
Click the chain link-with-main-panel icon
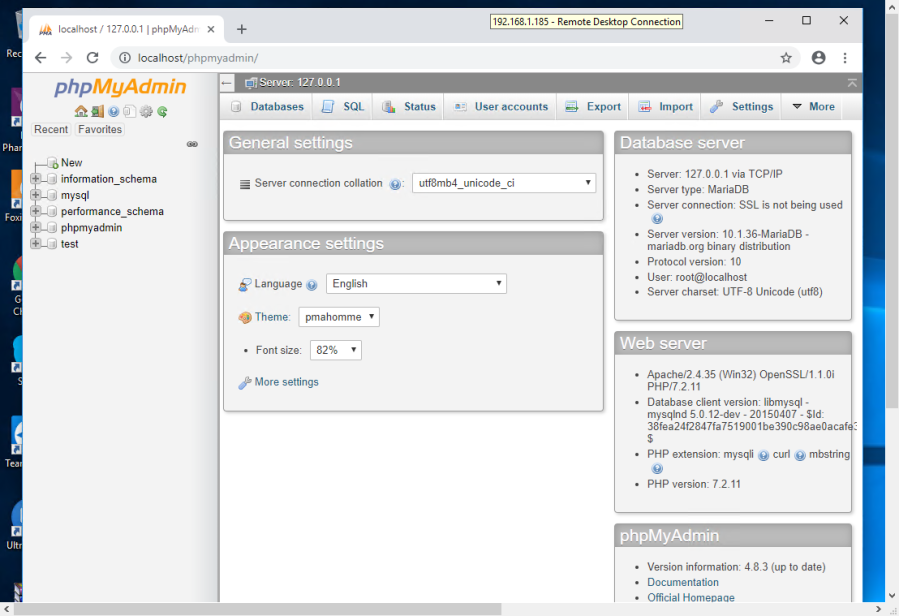(192, 144)
